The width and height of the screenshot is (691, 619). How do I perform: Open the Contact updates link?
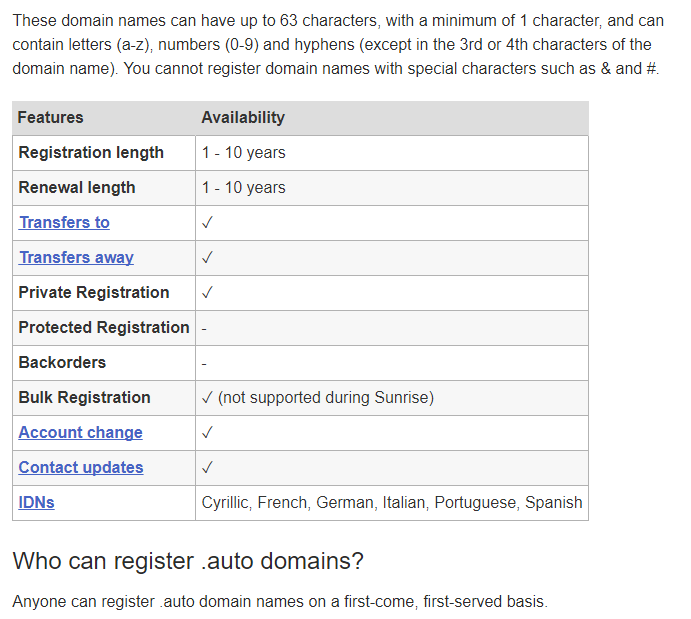point(81,467)
